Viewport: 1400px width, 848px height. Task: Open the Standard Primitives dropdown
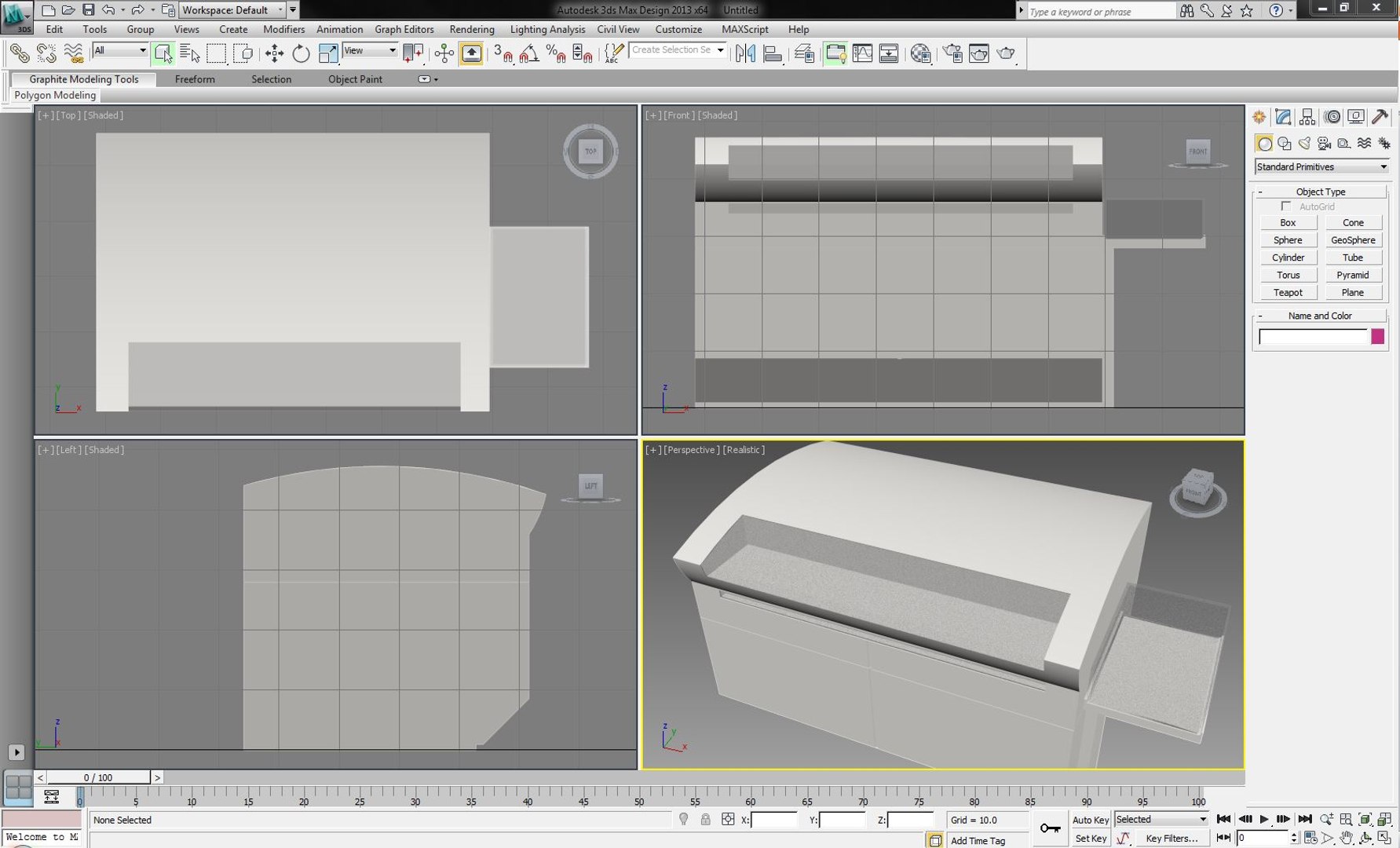pyautogui.click(x=1321, y=166)
